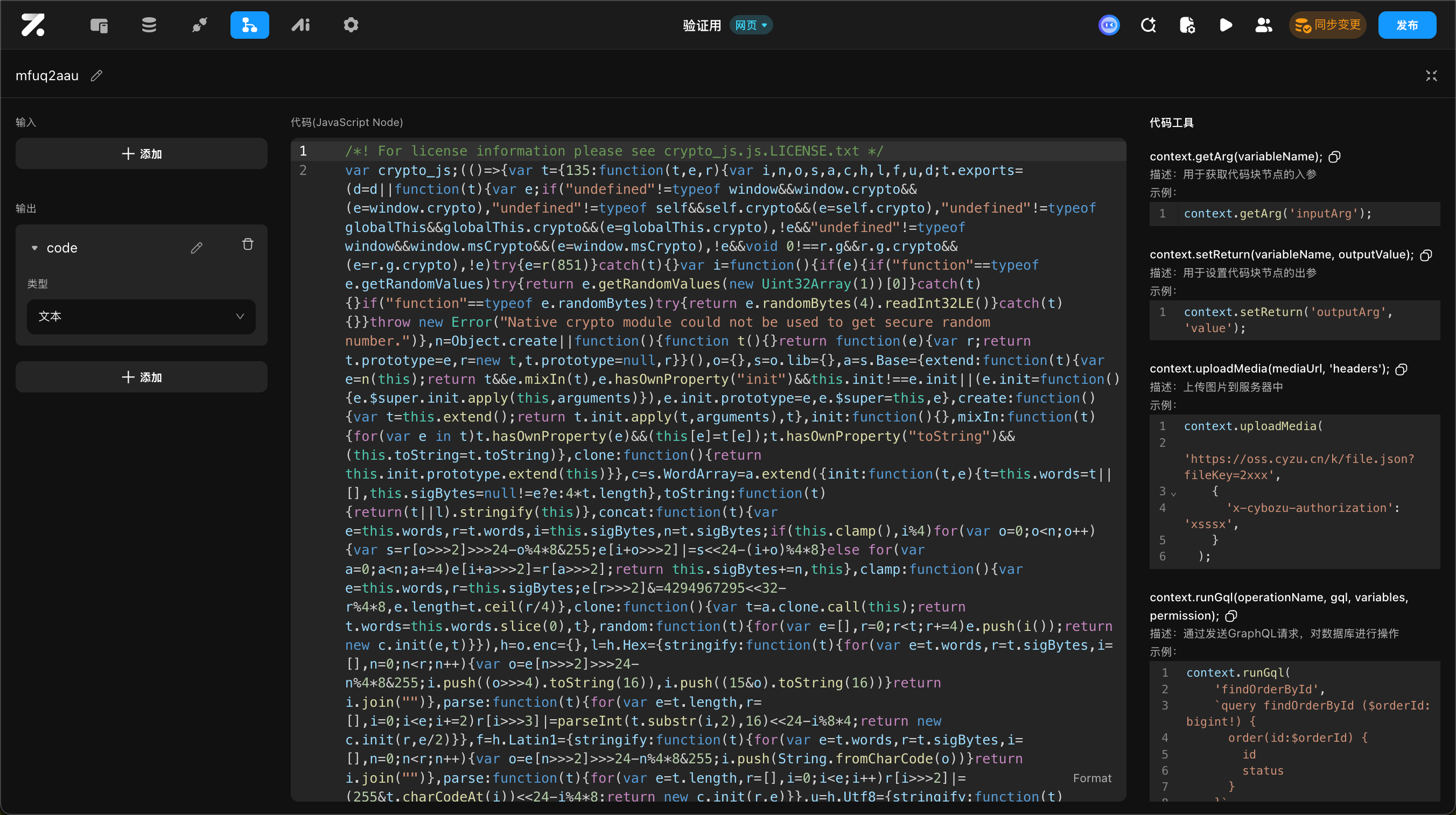Open the 网页 platform dropdown
Viewport: 1456px width, 815px height.
point(751,25)
